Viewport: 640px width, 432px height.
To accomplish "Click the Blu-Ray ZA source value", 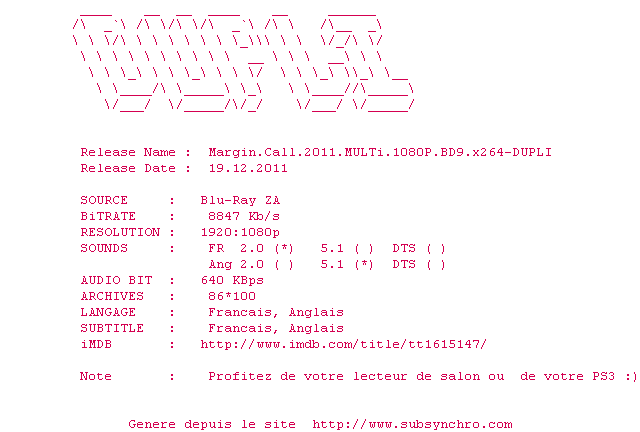I will pos(240,200).
